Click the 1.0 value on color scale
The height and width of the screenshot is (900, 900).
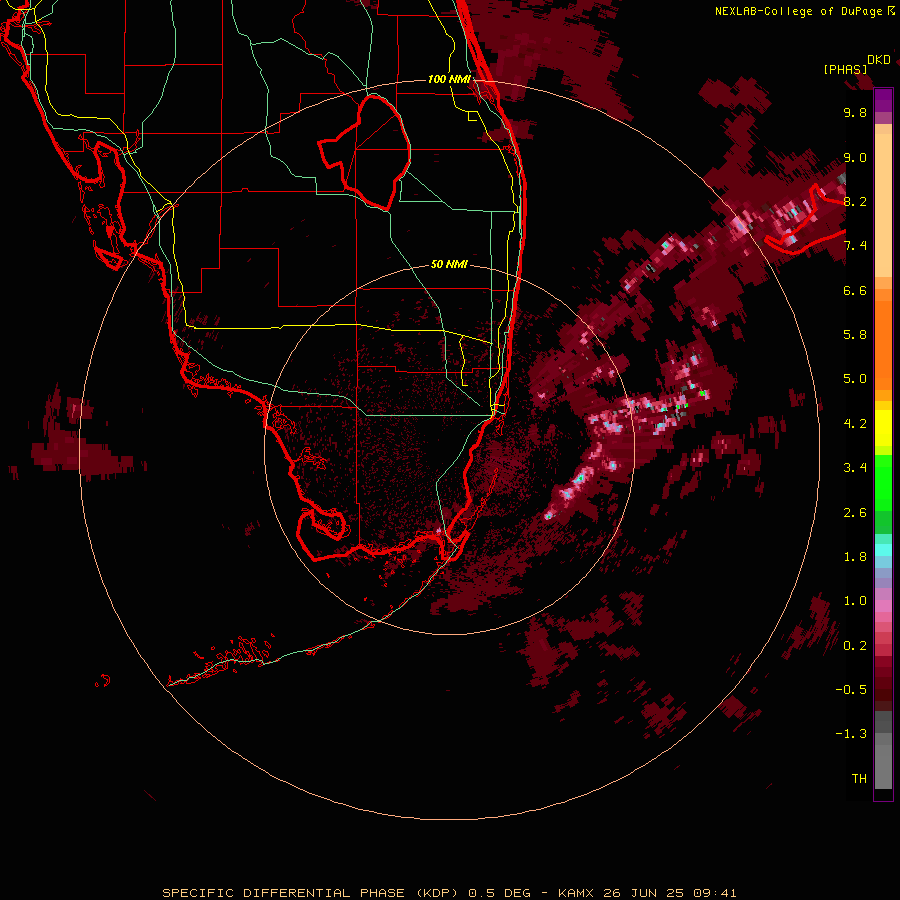855,601
